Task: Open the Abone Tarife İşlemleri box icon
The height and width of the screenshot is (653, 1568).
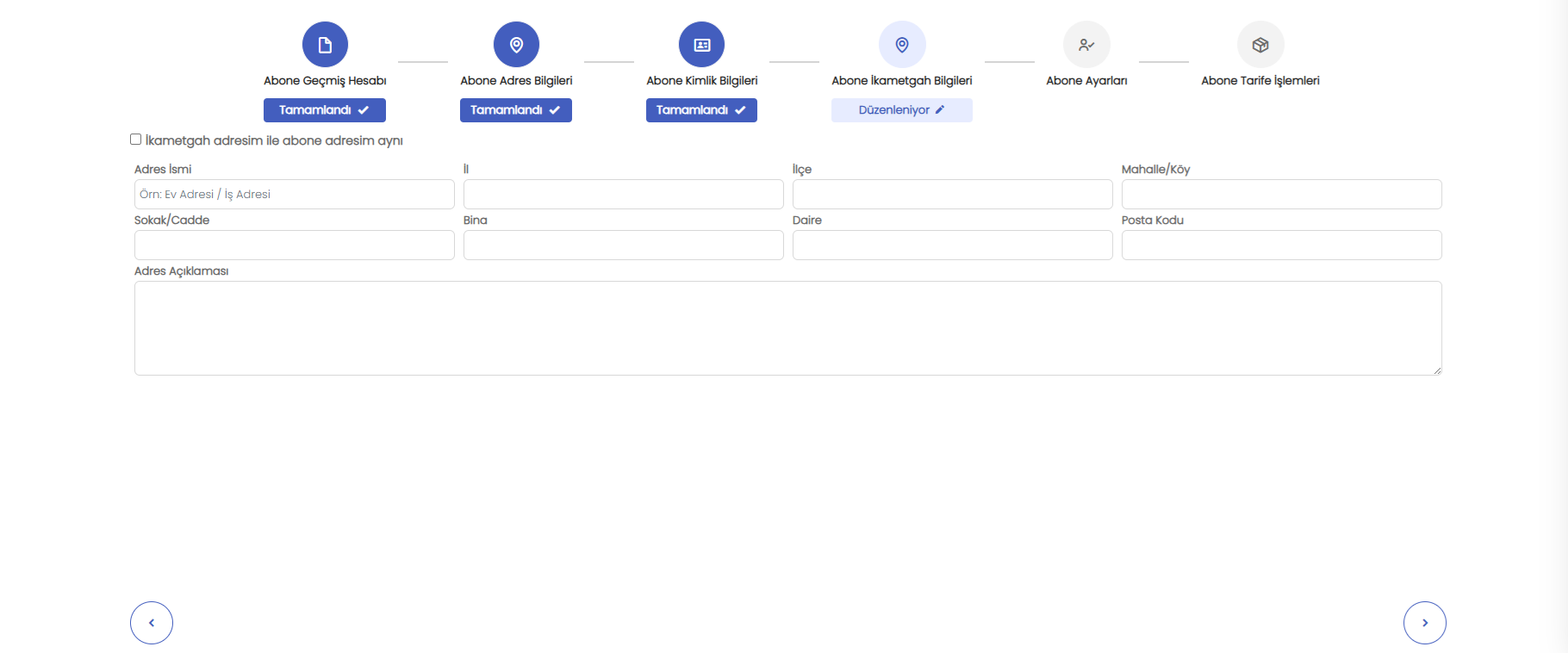Action: (1260, 45)
